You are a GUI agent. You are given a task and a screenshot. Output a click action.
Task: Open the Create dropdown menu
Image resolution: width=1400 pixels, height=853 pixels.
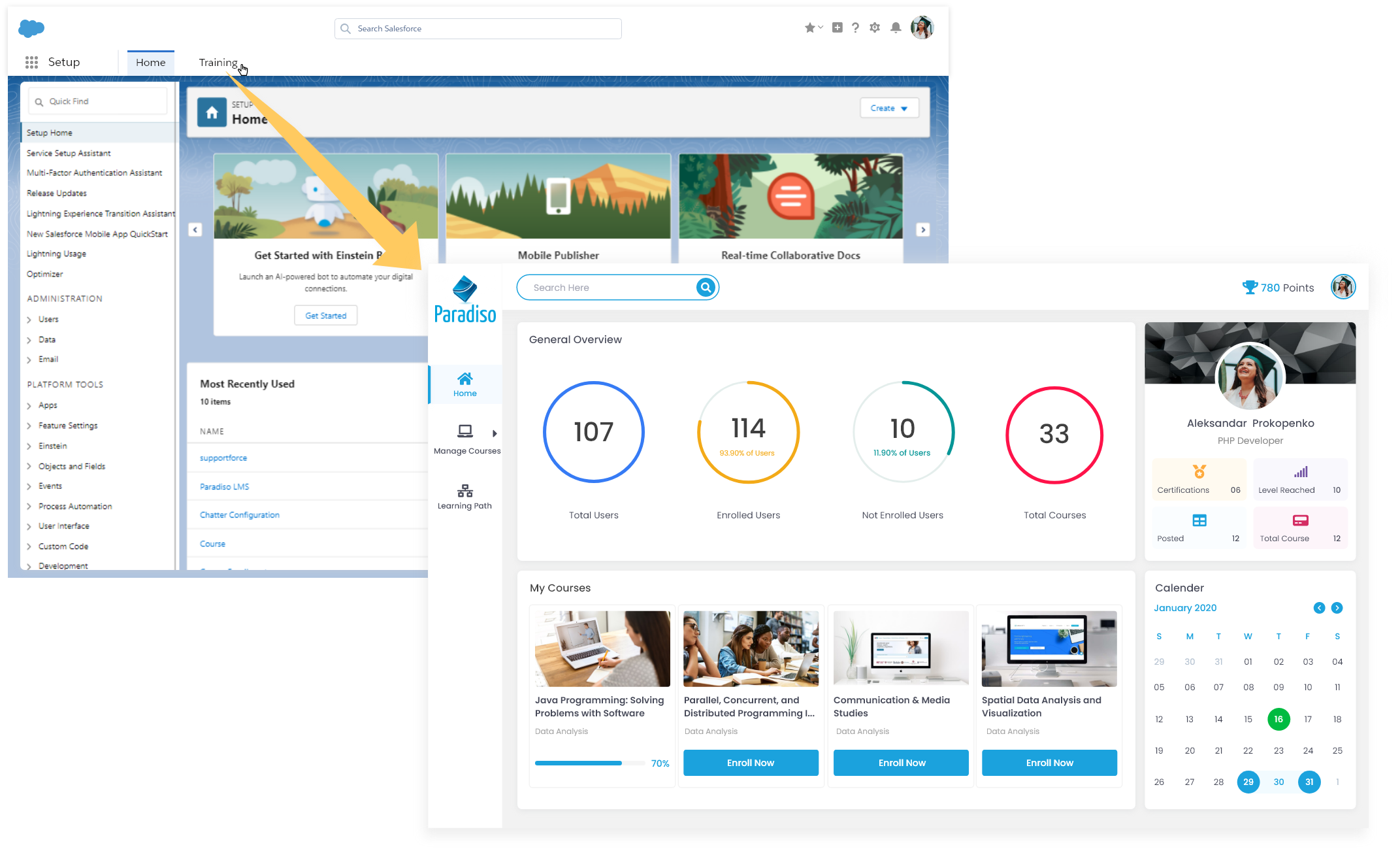tap(889, 109)
